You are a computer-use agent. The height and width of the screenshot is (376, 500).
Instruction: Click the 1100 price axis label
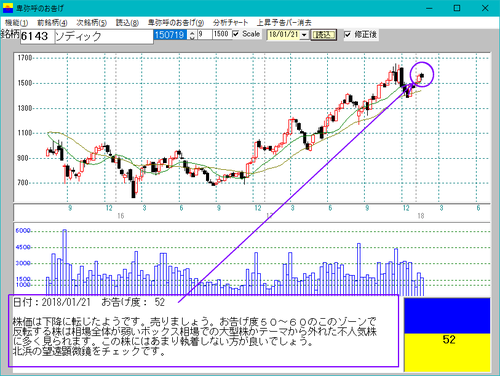pyautogui.click(x=24, y=133)
